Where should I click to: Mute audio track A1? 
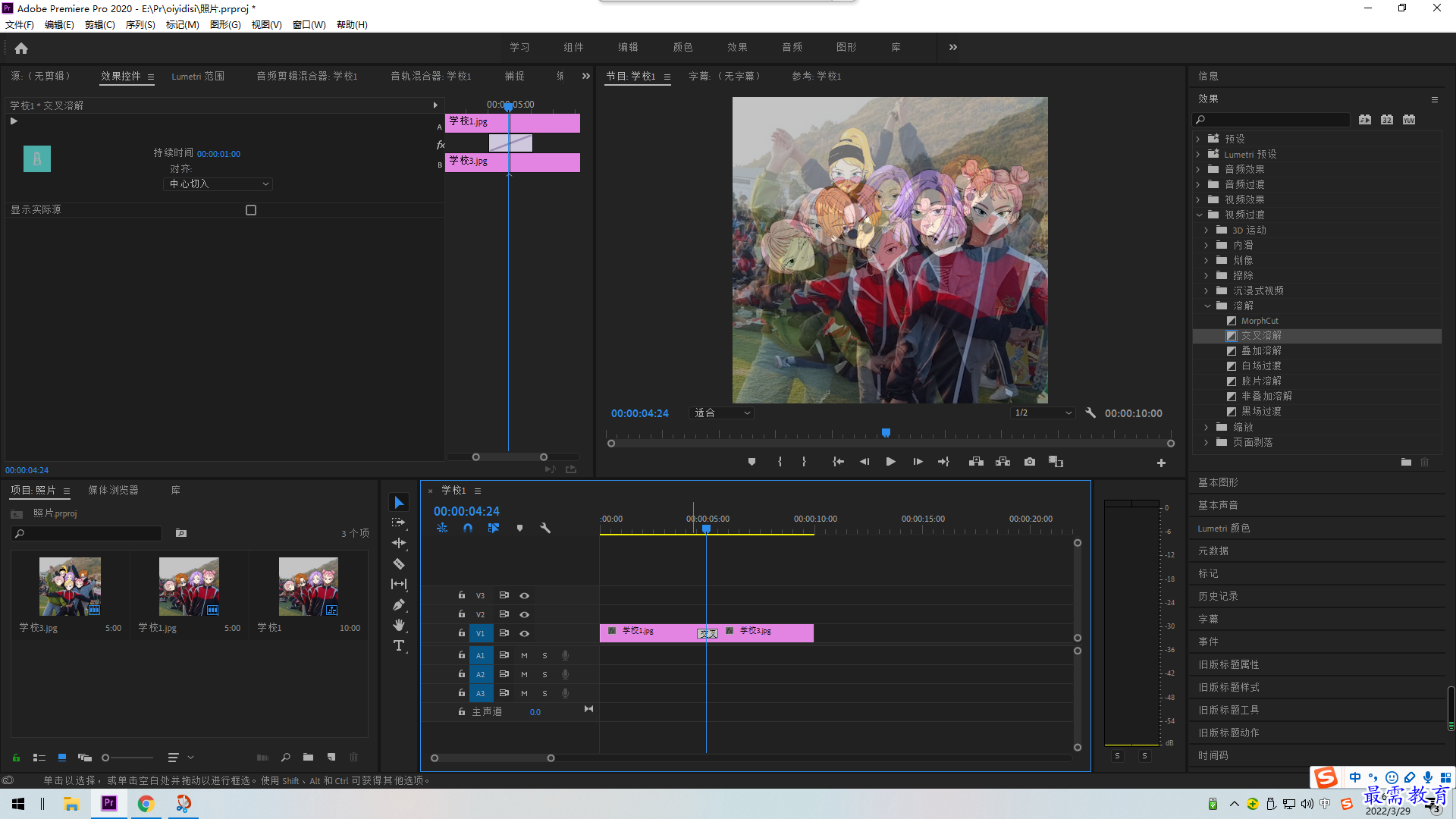[524, 655]
